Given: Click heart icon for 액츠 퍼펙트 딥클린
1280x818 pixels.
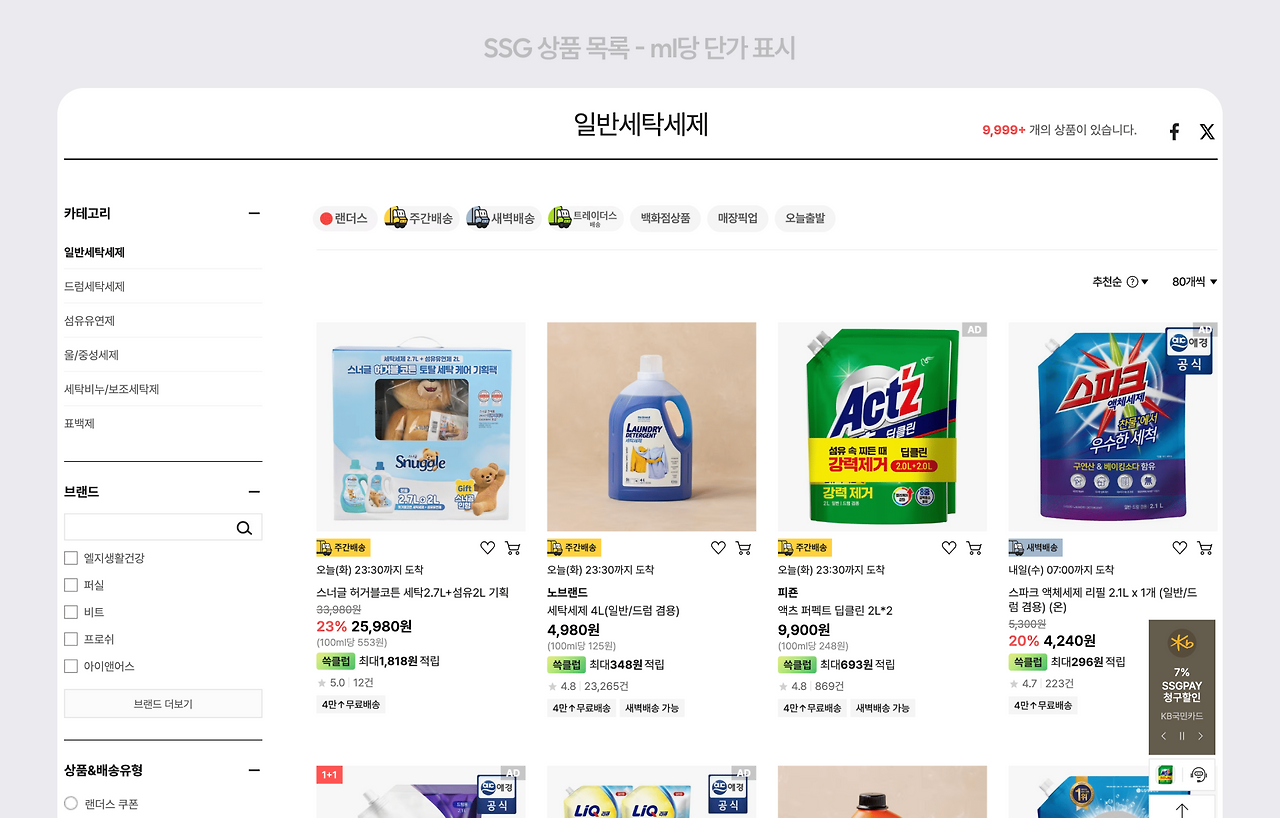Looking at the screenshot, I should pos(949,548).
